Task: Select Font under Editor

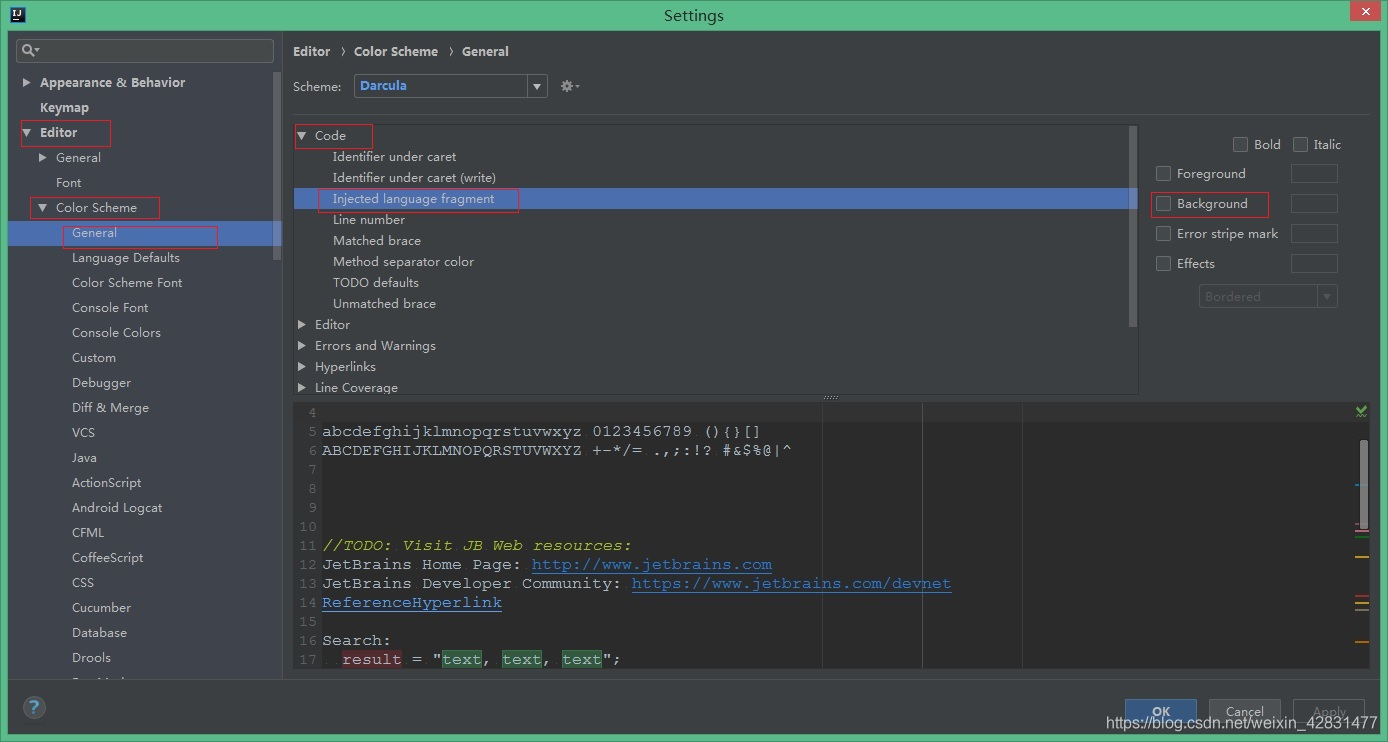Action: (x=69, y=182)
